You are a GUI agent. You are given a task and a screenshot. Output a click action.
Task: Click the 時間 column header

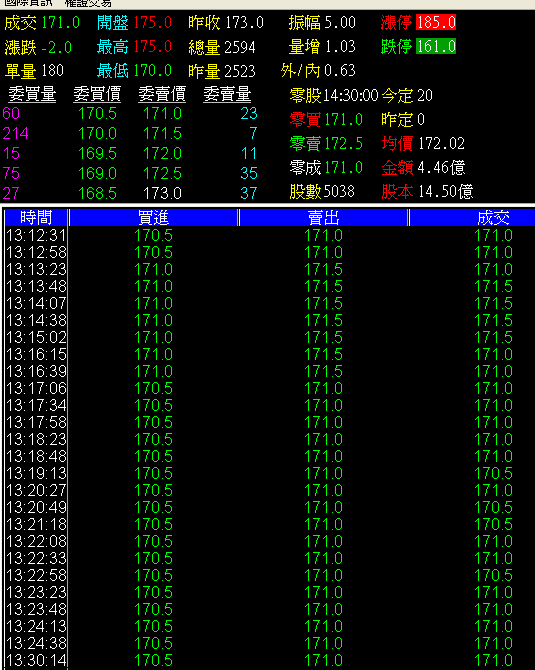(36, 217)
